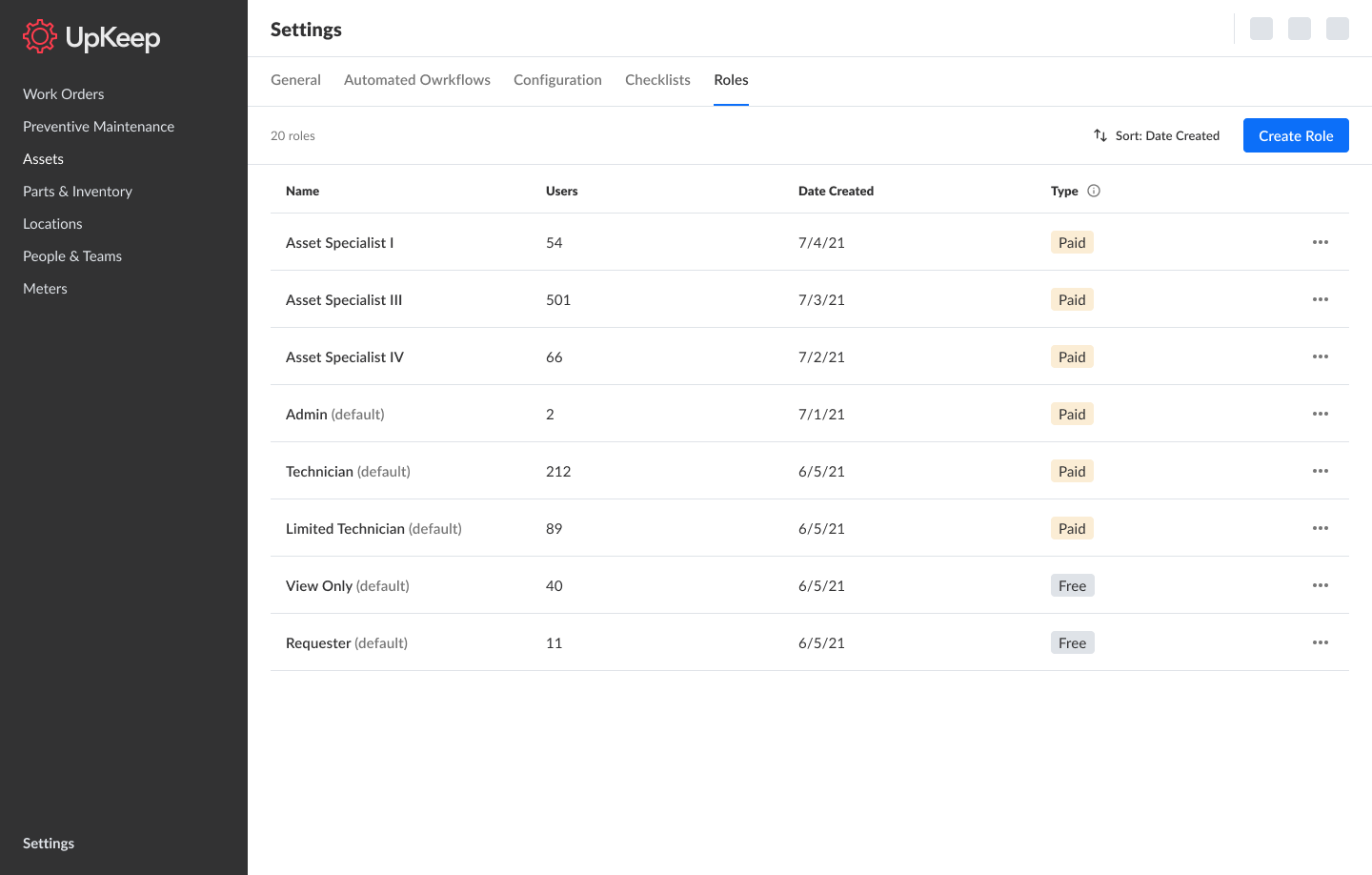This screenshot has height=875, width=1372.
Task: Click the Create Role button
Action: click(x=1296, y=135)
